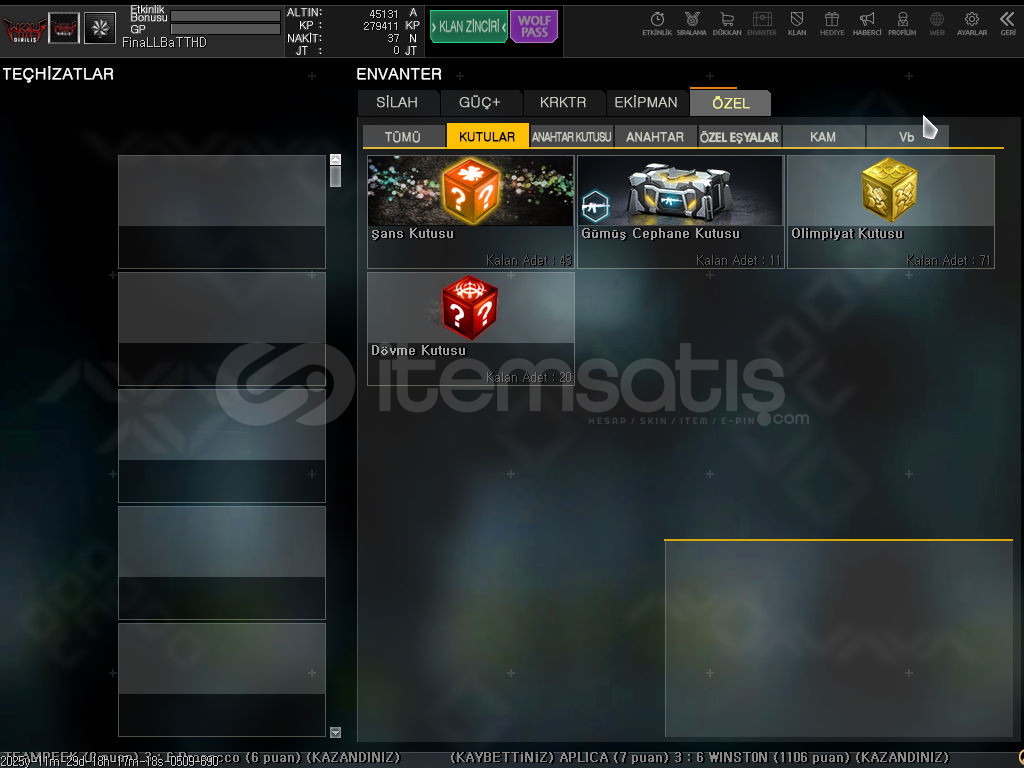Open the Klan shield icon
Image resolution: width=1024 pixels, height=768 pixels.
click(797, 22)
